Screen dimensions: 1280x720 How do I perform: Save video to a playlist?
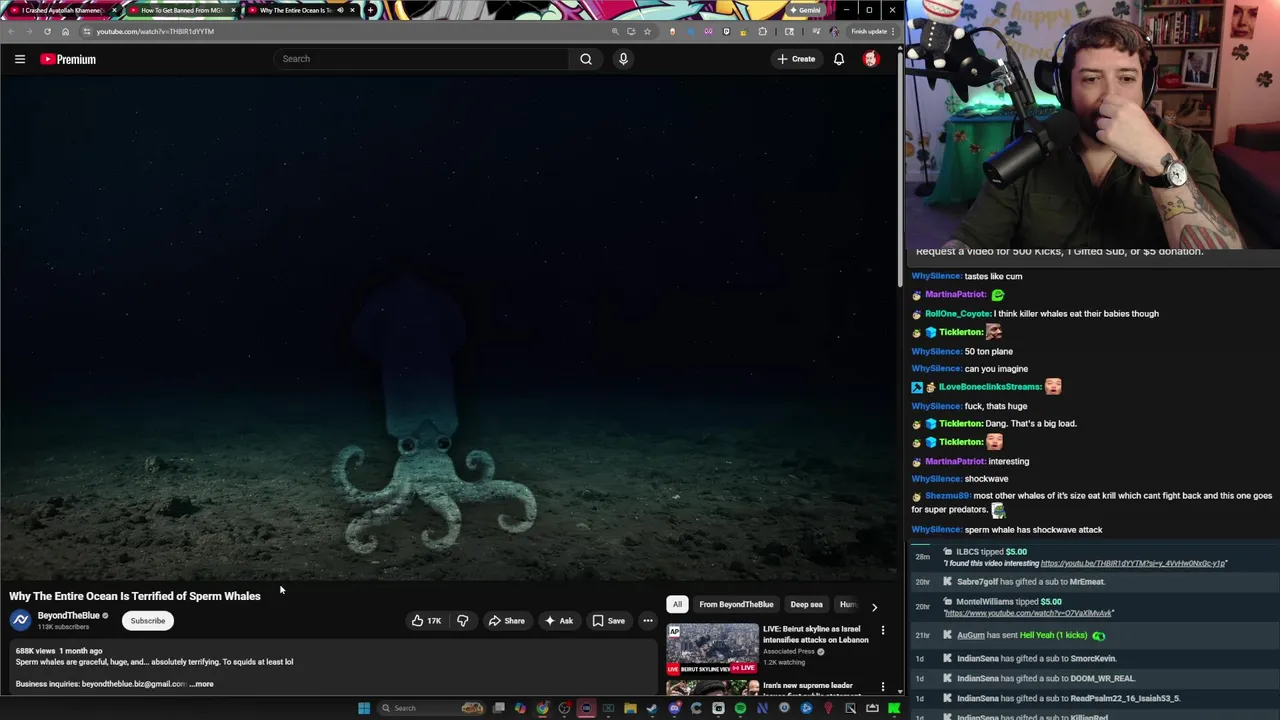pyautogui.click(x=608, y=621)
